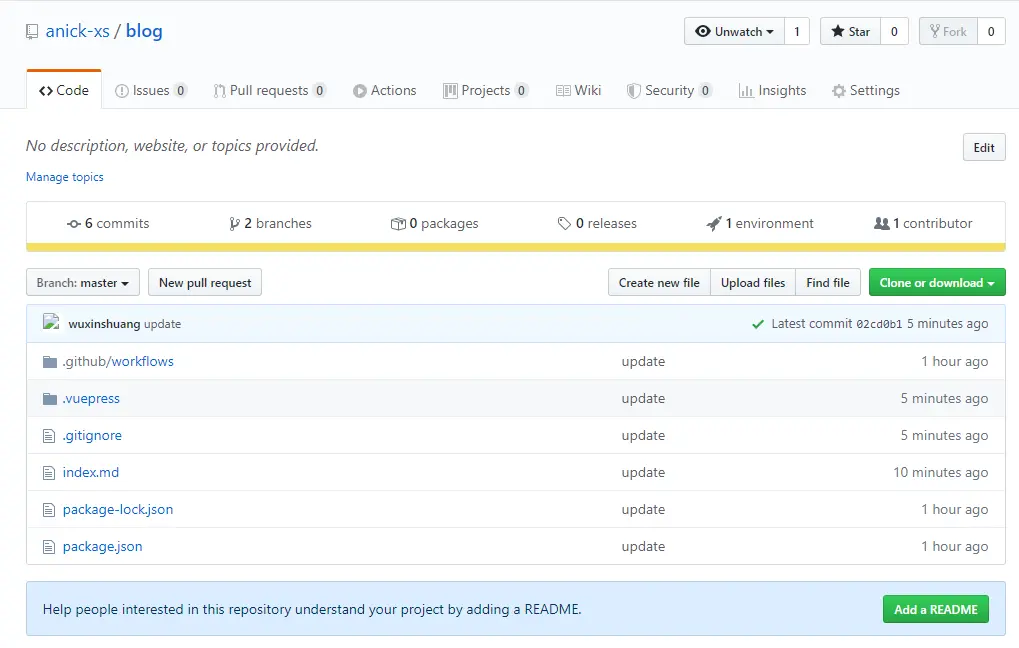Click the forks count 0
The image size is (1019, 648).
(x=991, y=31)
